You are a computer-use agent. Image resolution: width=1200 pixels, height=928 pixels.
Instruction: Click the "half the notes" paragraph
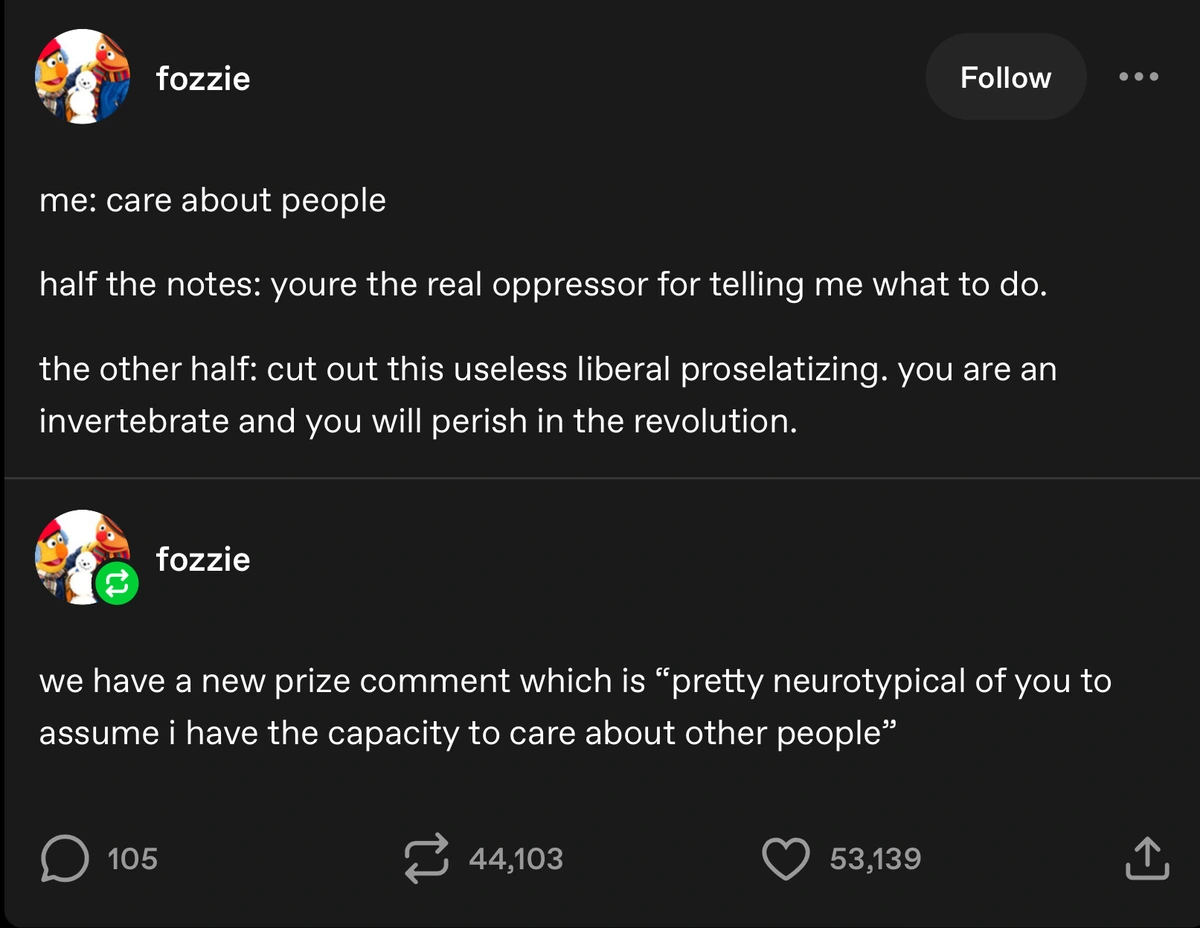click(x=543, y=285)
